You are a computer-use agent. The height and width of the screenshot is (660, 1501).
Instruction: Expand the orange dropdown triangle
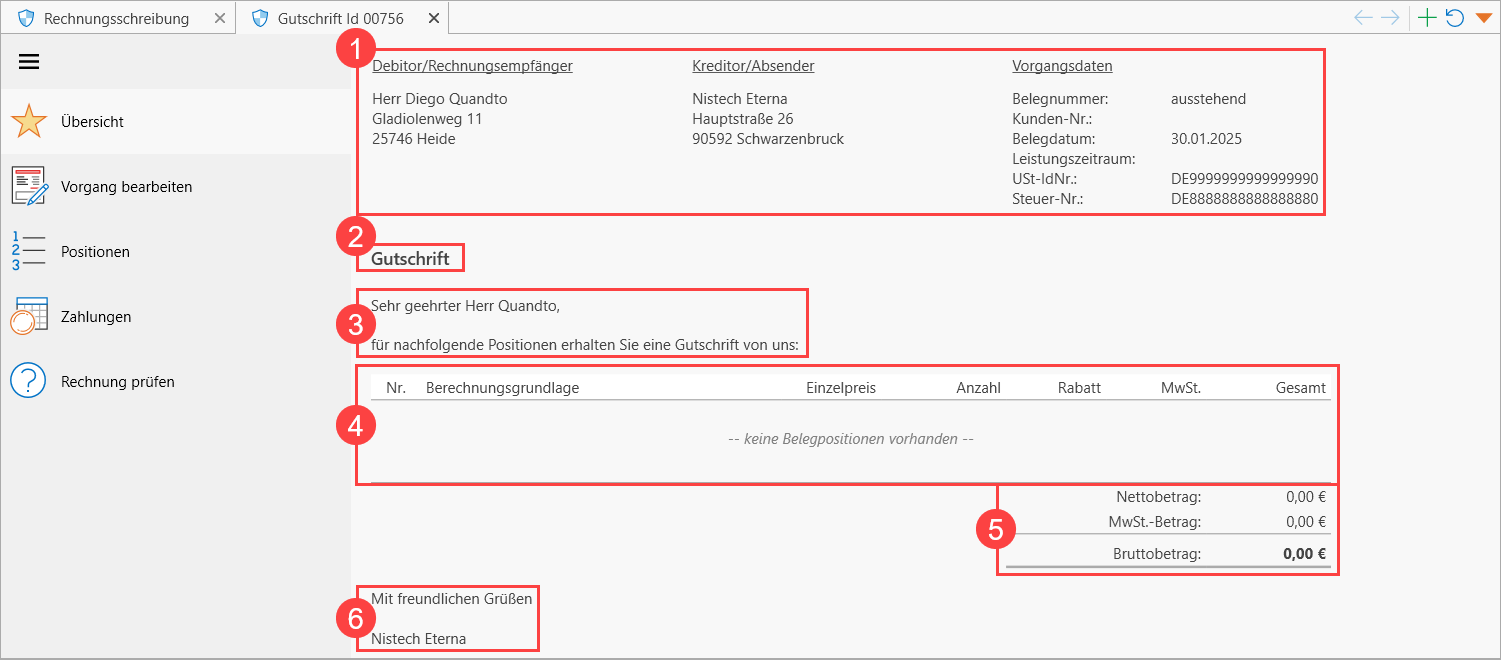1483,18
